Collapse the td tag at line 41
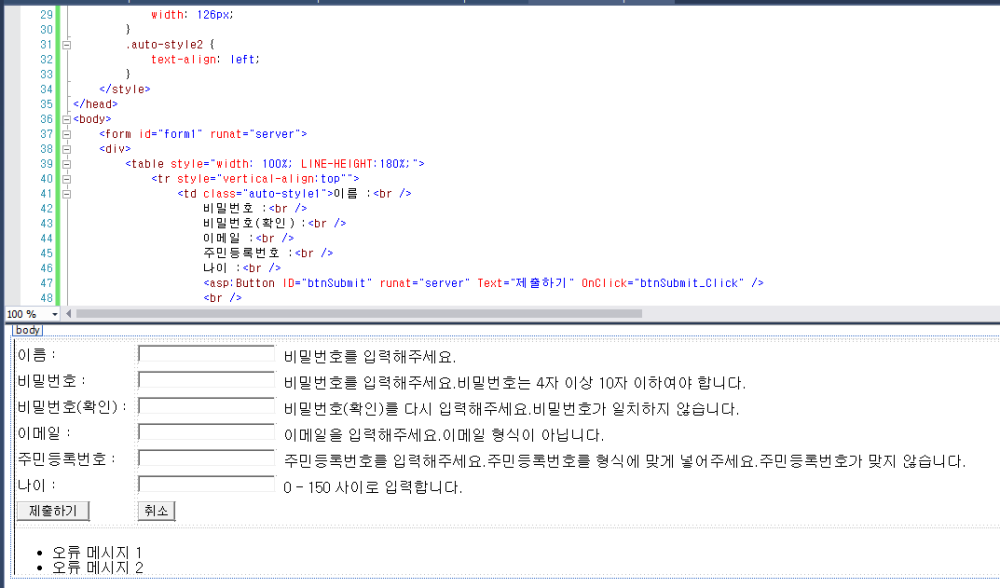 point(66,194)
